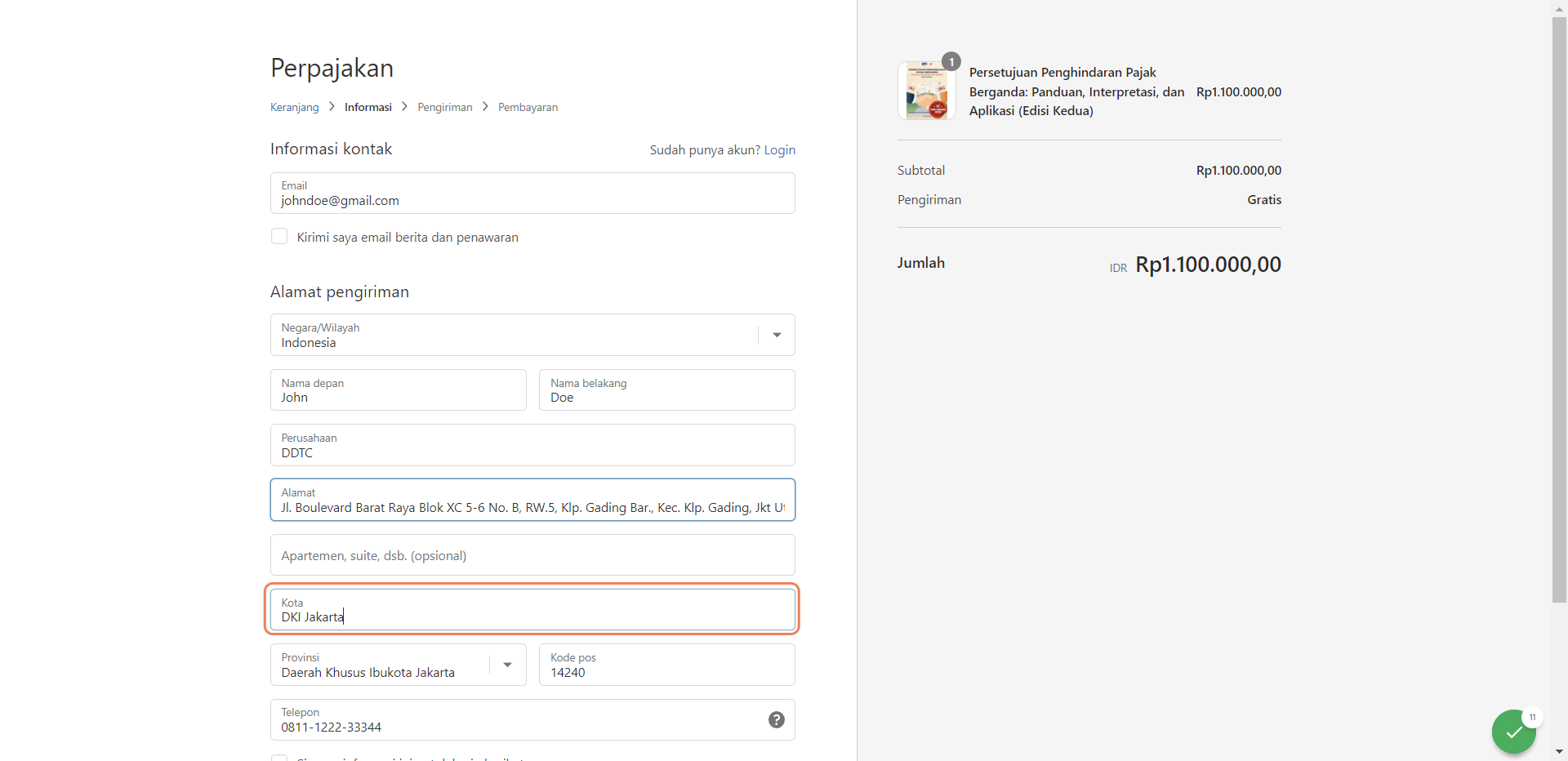Image resolution: width=1568 pixels, height=761 pixels.
Task: Click the scrollbar down arrow
Action: click(x=1559, y=752)
